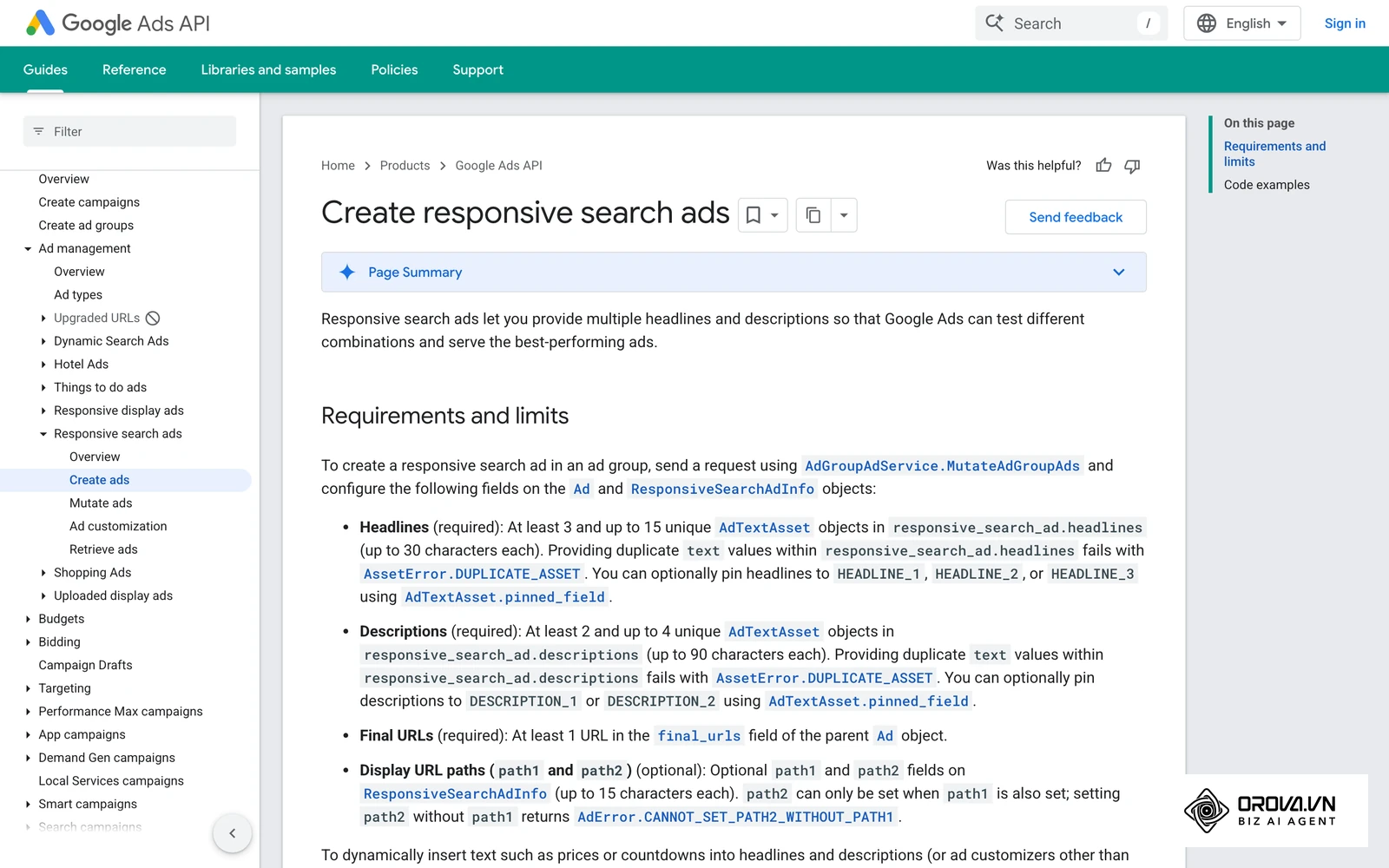The image size is (1389, 868).
Task: Open the English language dropdown
Action: pos(1242,23)
